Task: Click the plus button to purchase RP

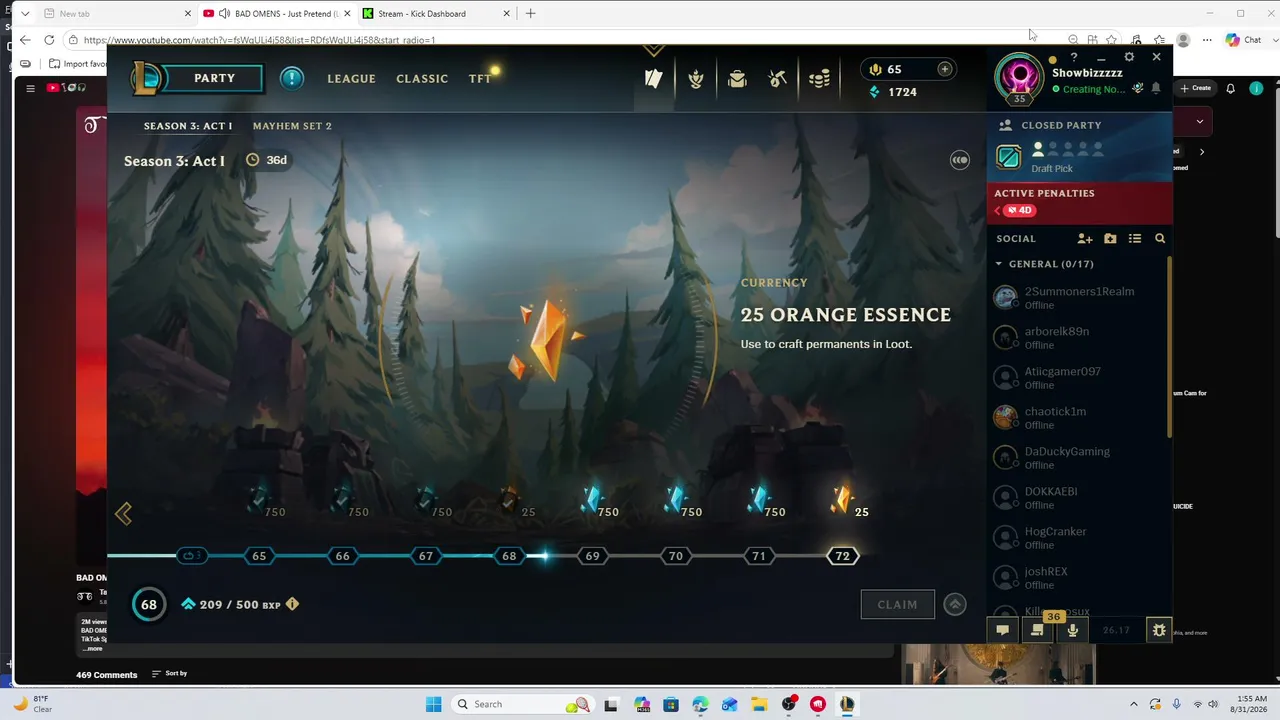Action: tap(944, 69)
